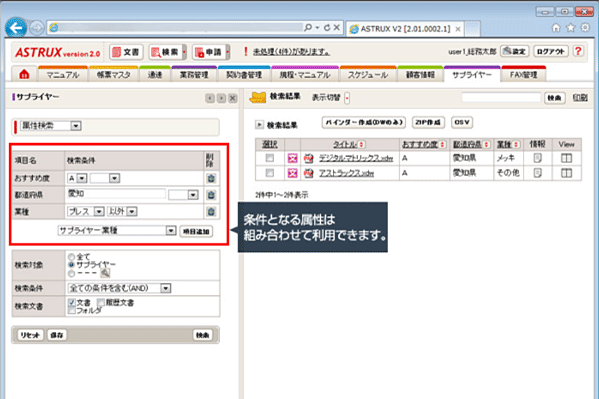Sort by タイトル column arrows
Image resolution: width=599 pixels, height=399 pixels.
click(361, 144)
